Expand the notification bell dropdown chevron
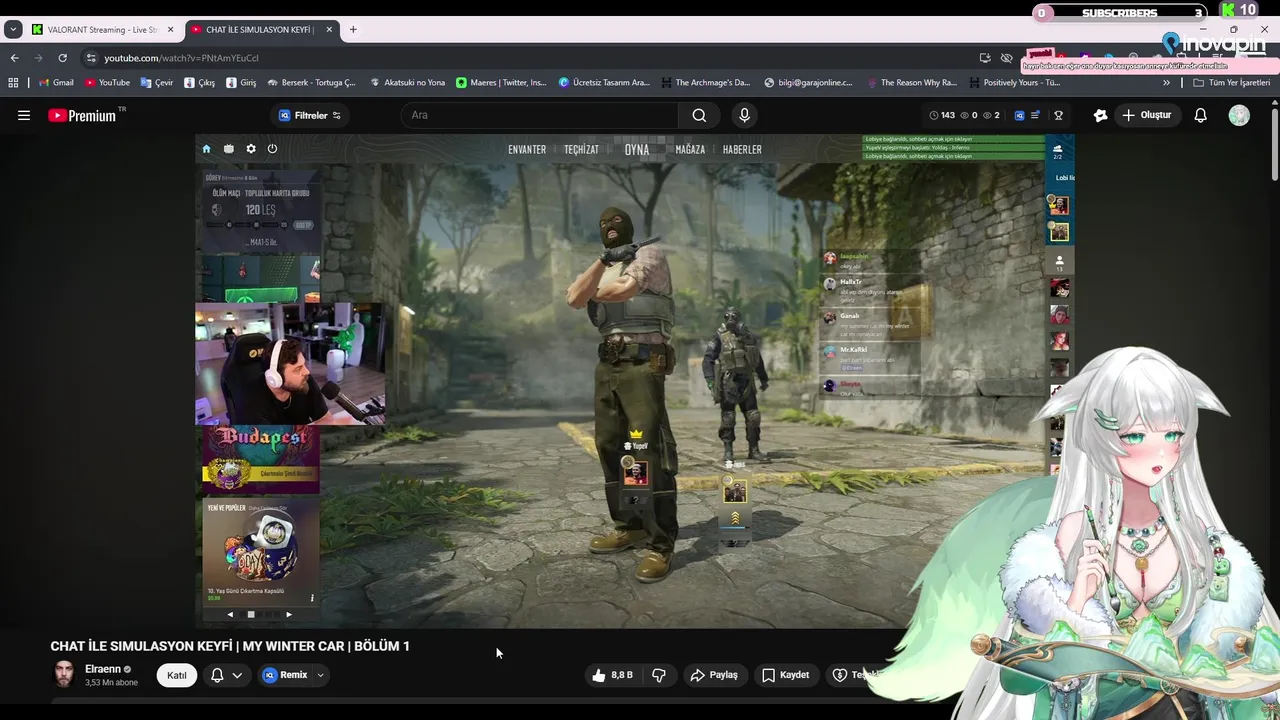This screenshot has height=720, width=1280. [237, 675]
